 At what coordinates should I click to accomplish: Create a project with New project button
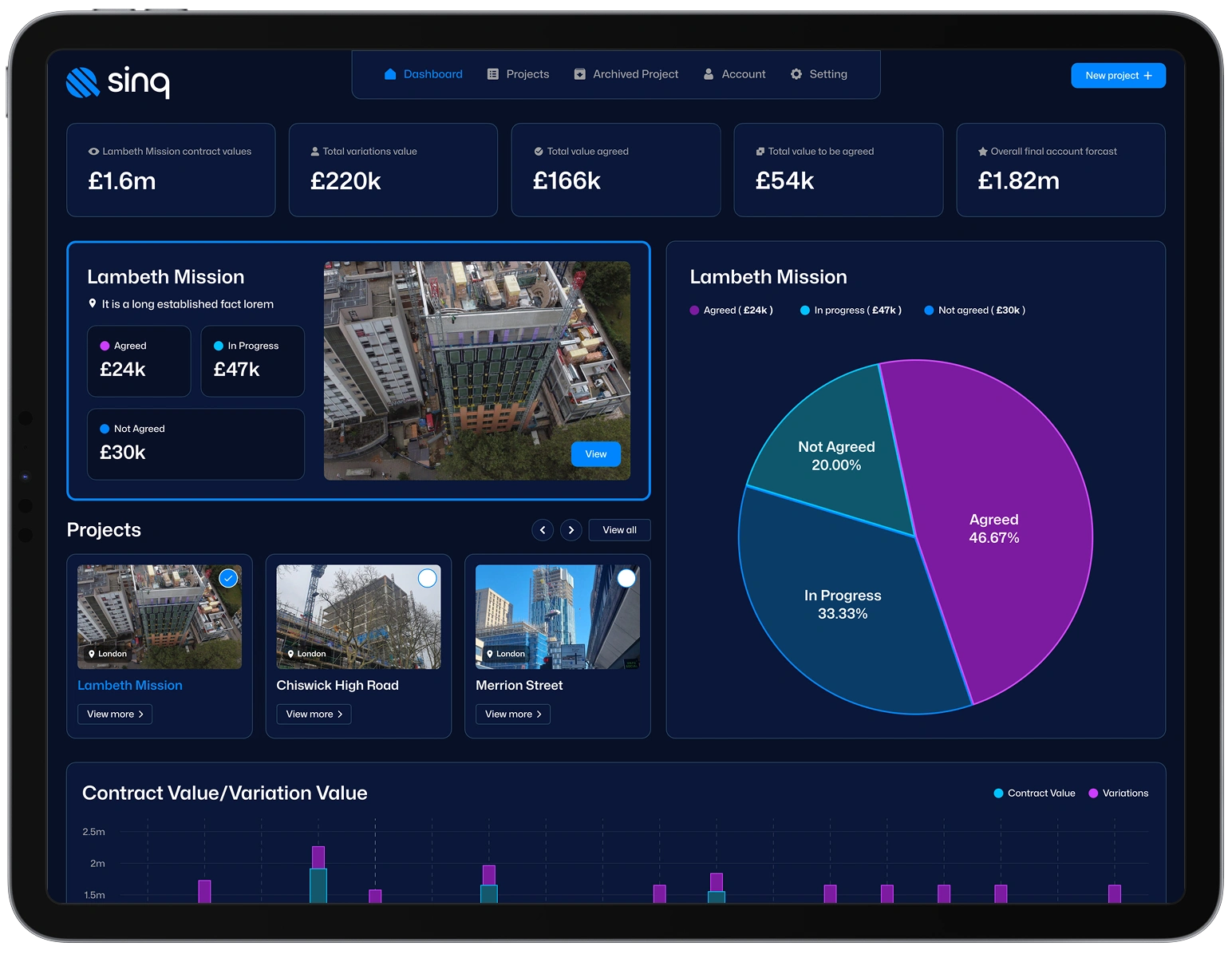pyautogui.click(x=1118, y=76)
